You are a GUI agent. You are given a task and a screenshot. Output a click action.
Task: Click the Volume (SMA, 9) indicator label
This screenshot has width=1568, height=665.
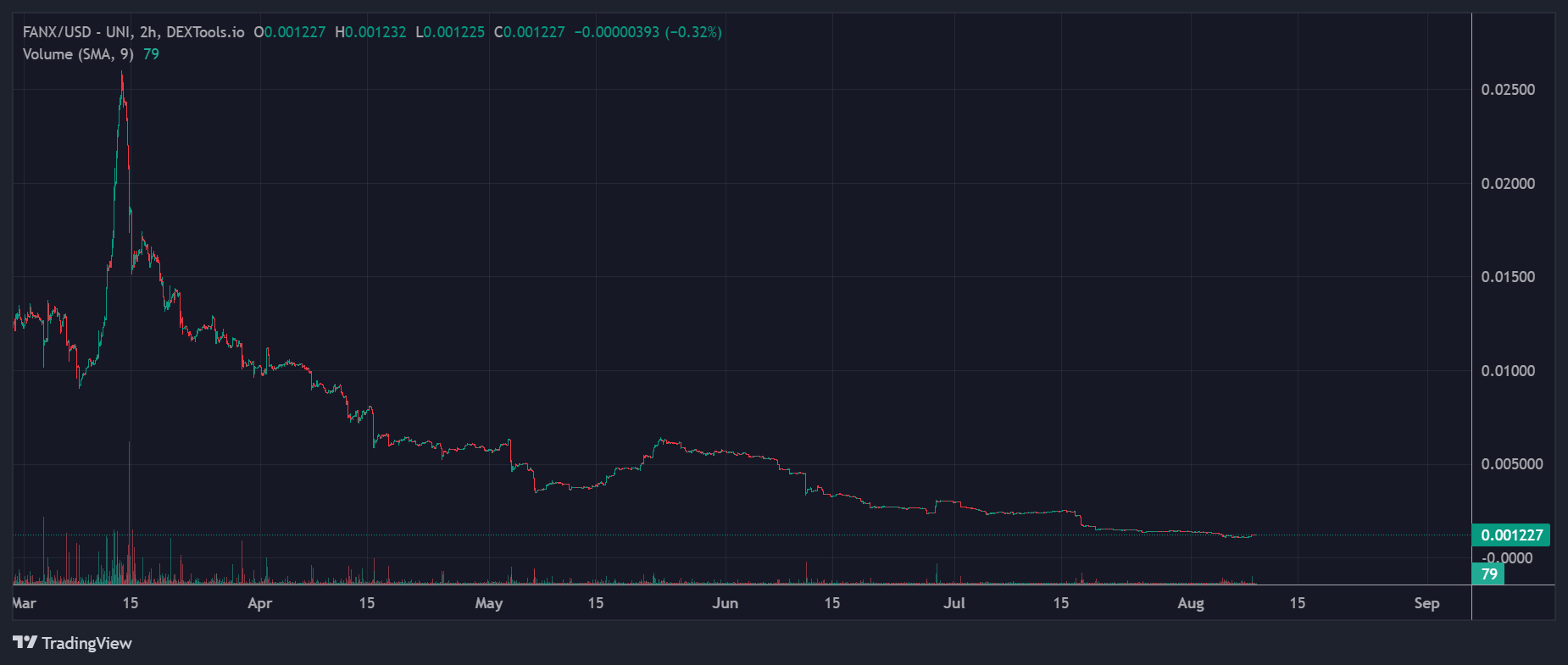[78, 54]
